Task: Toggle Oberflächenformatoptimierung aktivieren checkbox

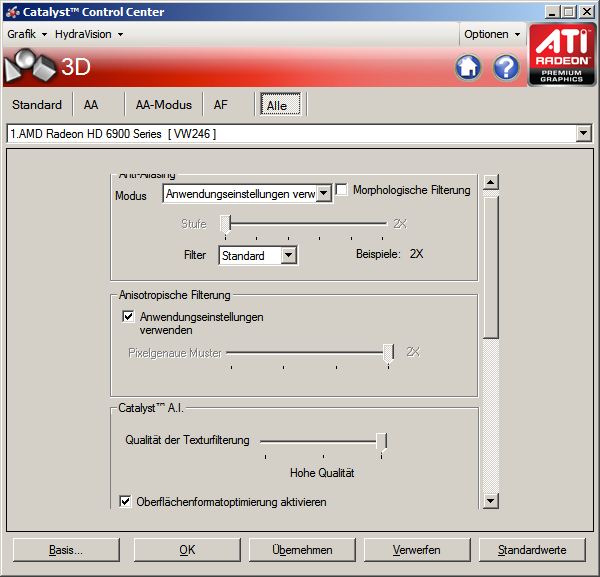Action: 125,501
